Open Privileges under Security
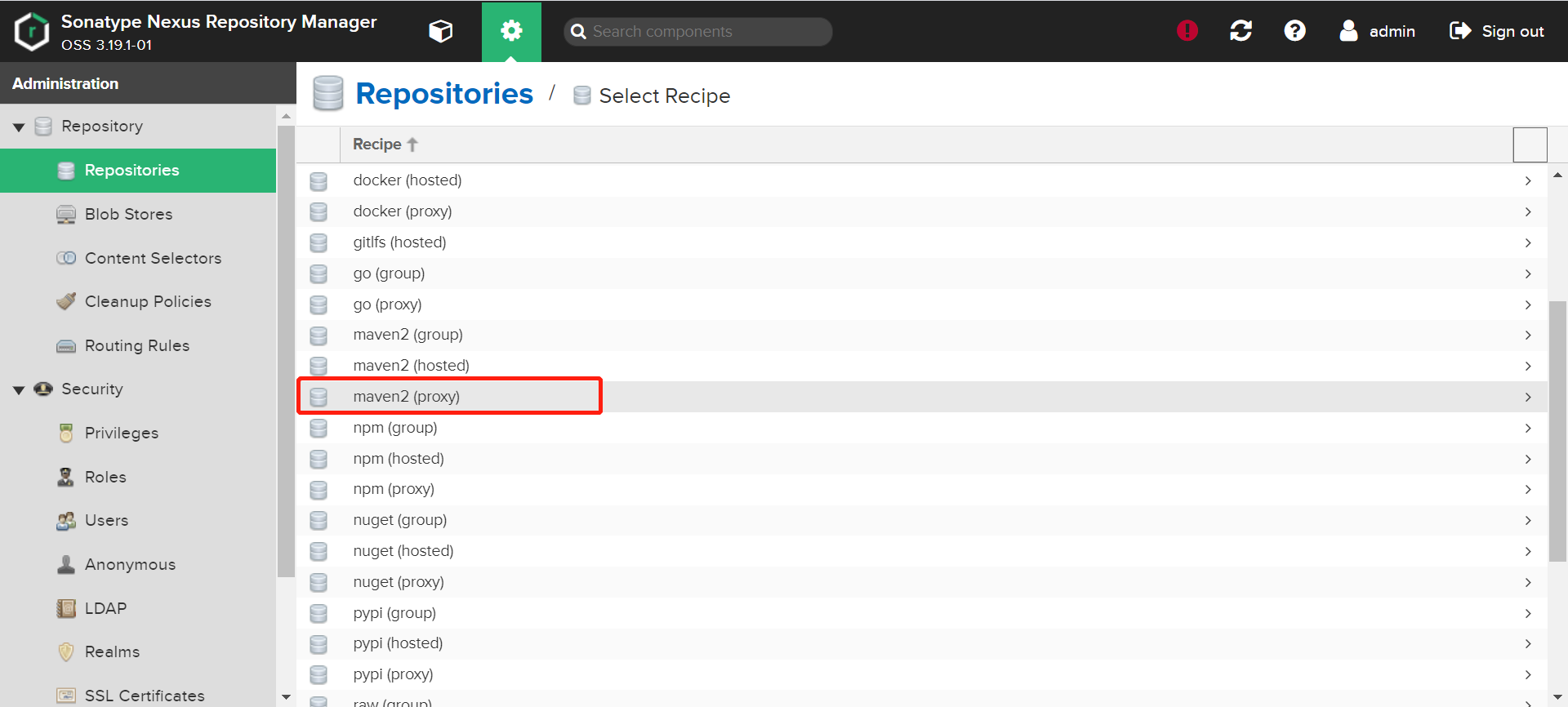The height and width of the screenshot is (707, 1568). point(138,433)
